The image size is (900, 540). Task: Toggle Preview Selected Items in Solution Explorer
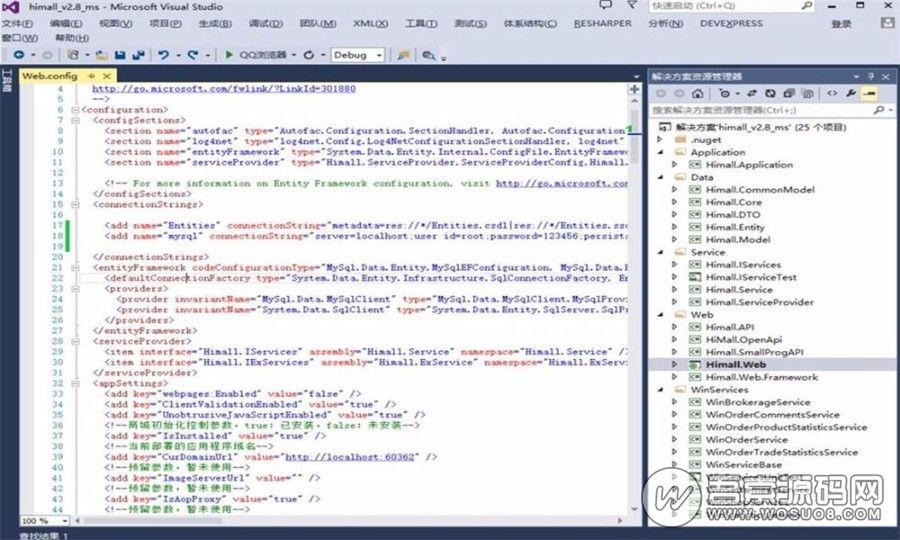coord(870,93)
